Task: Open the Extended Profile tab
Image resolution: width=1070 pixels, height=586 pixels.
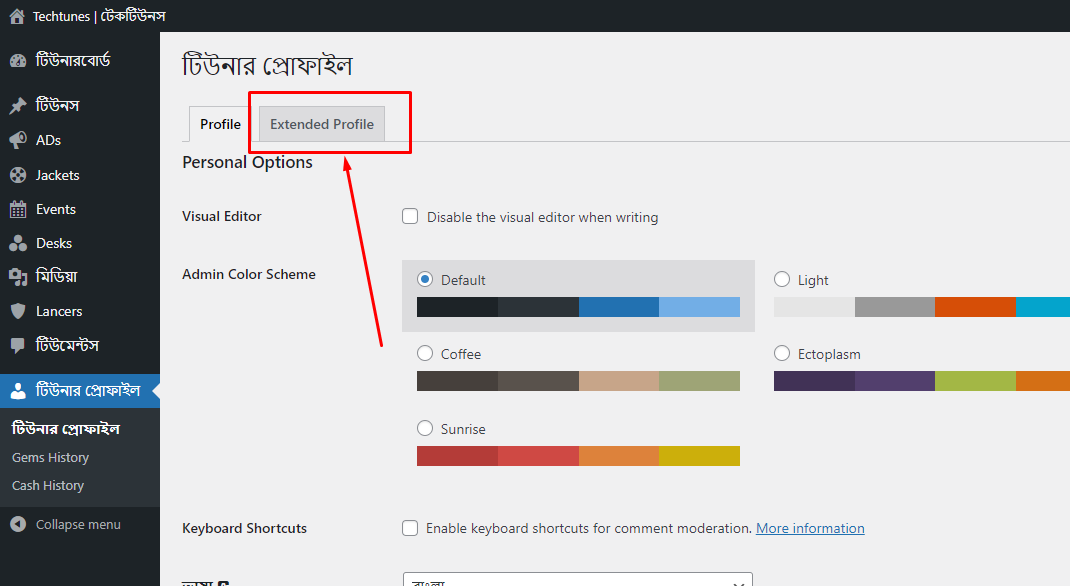Action: point(321,124)
